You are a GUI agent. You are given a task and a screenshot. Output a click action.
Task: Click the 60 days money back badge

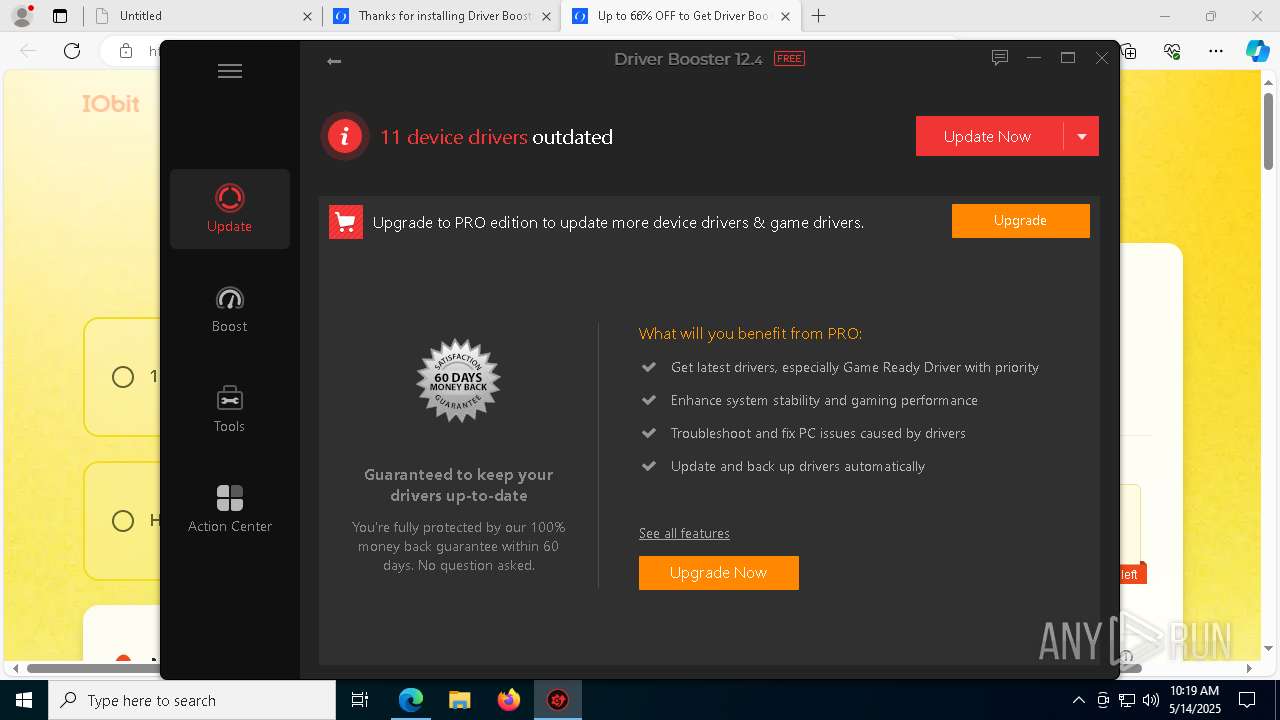click(458, 381)
